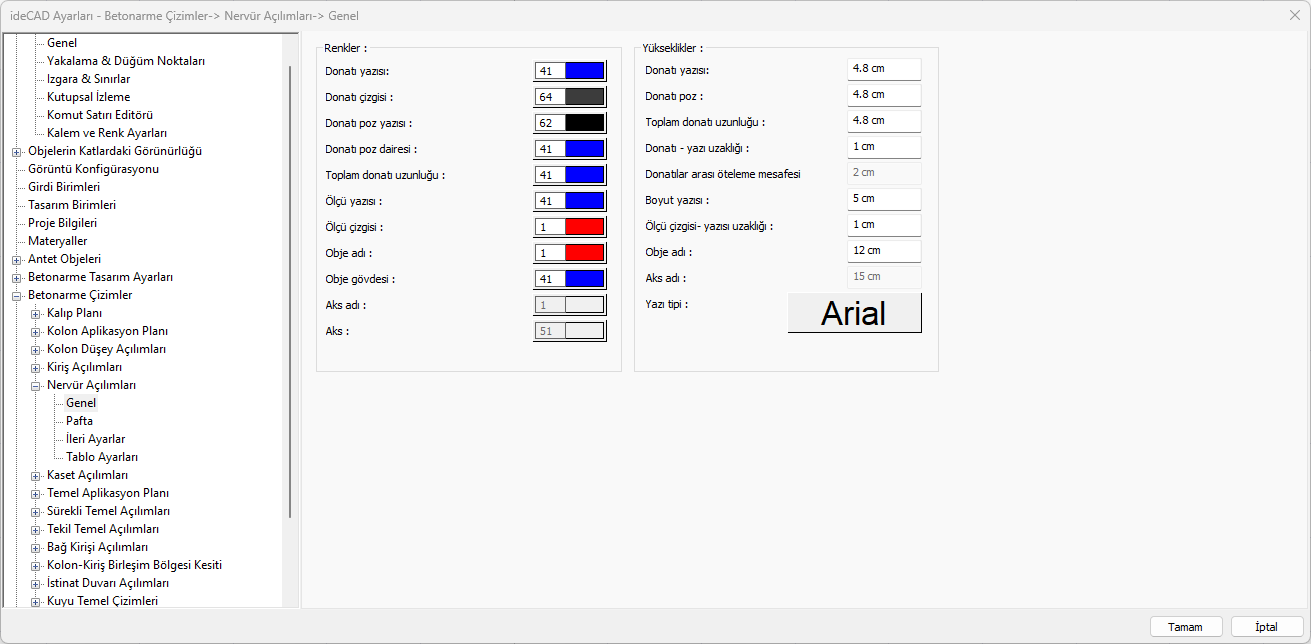Image resolution: width=1311 pixels, height=644 pixels.
Task: Select Pafta under Nervür Açılımları
Action: pos(80,421)
